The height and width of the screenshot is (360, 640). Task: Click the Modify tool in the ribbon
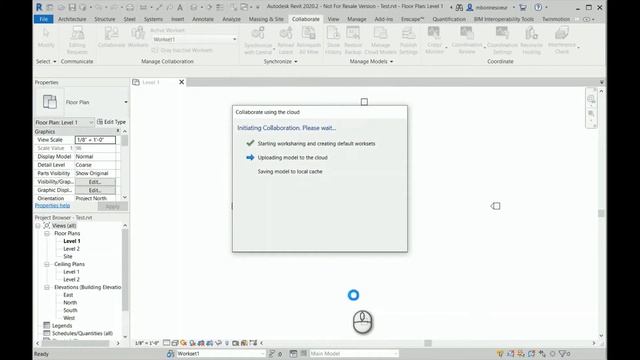click(46, 37)
